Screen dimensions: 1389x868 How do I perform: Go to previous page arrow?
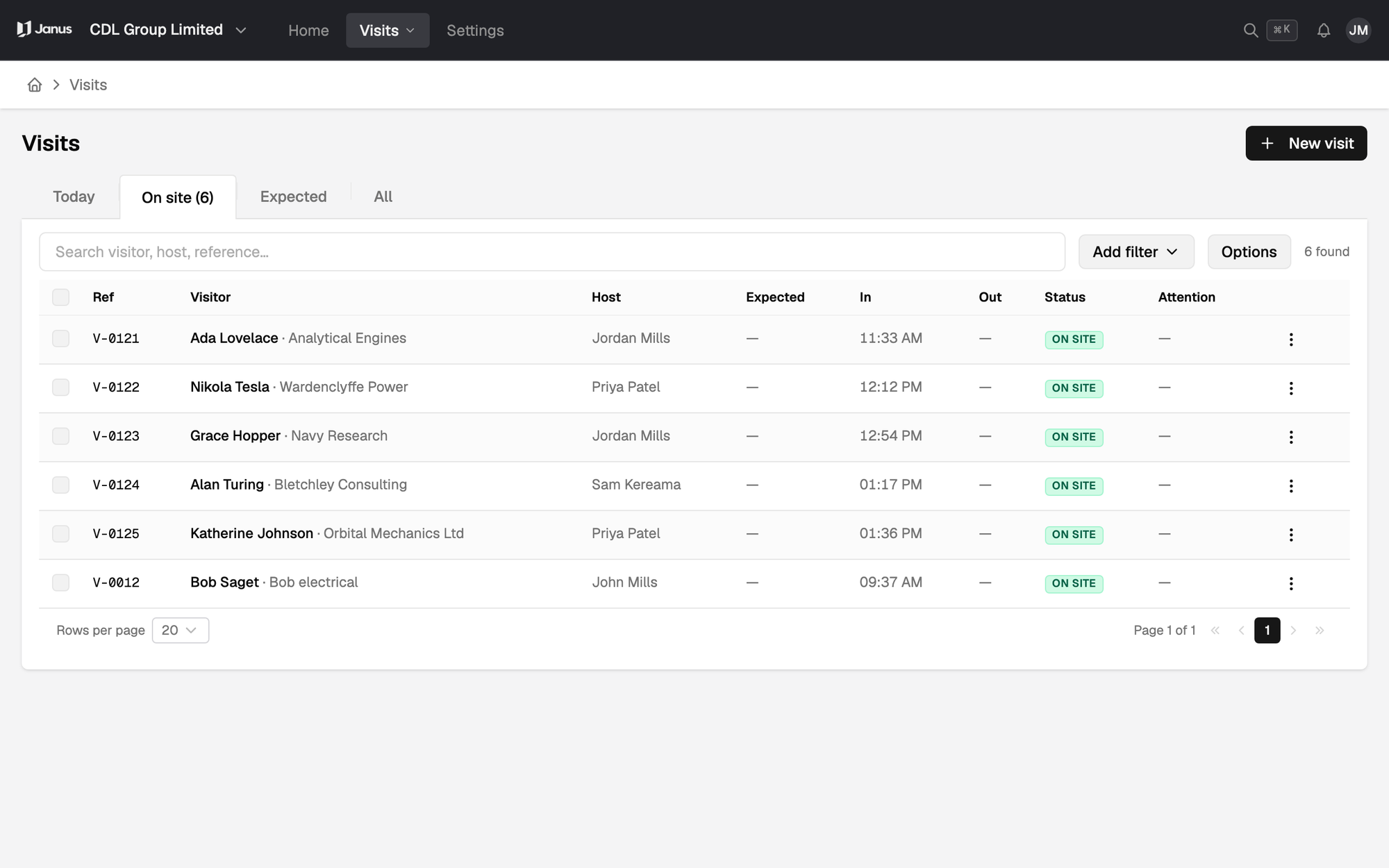click(1241, 631)
